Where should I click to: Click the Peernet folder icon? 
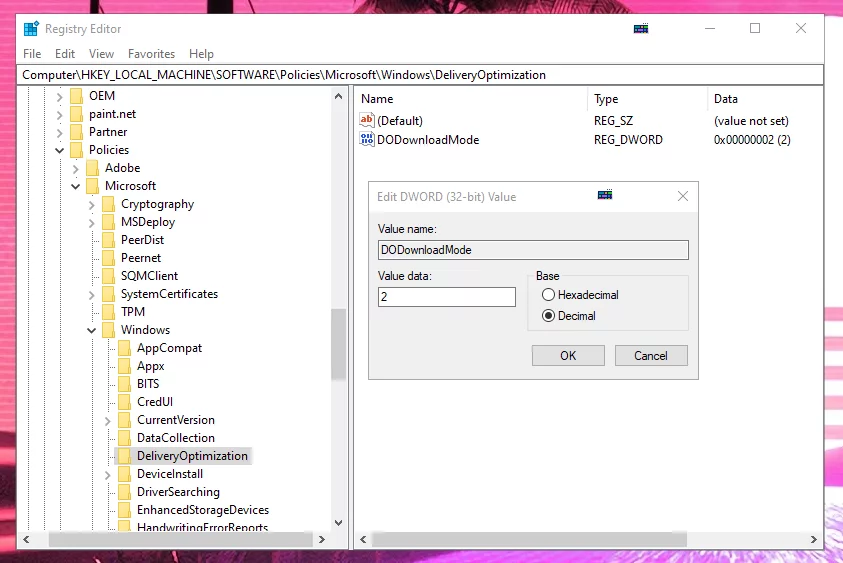[x=109, y=258]
